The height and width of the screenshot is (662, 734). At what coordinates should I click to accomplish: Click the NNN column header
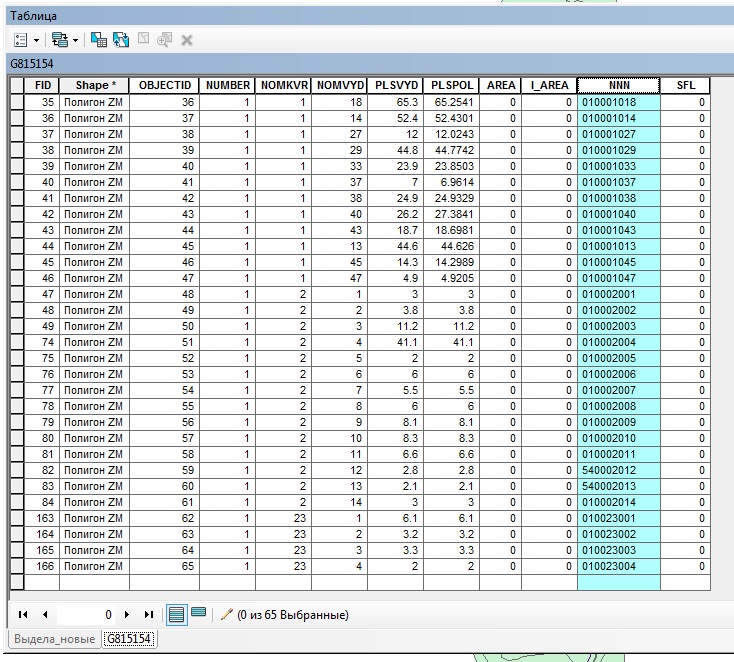pos(618,86)
